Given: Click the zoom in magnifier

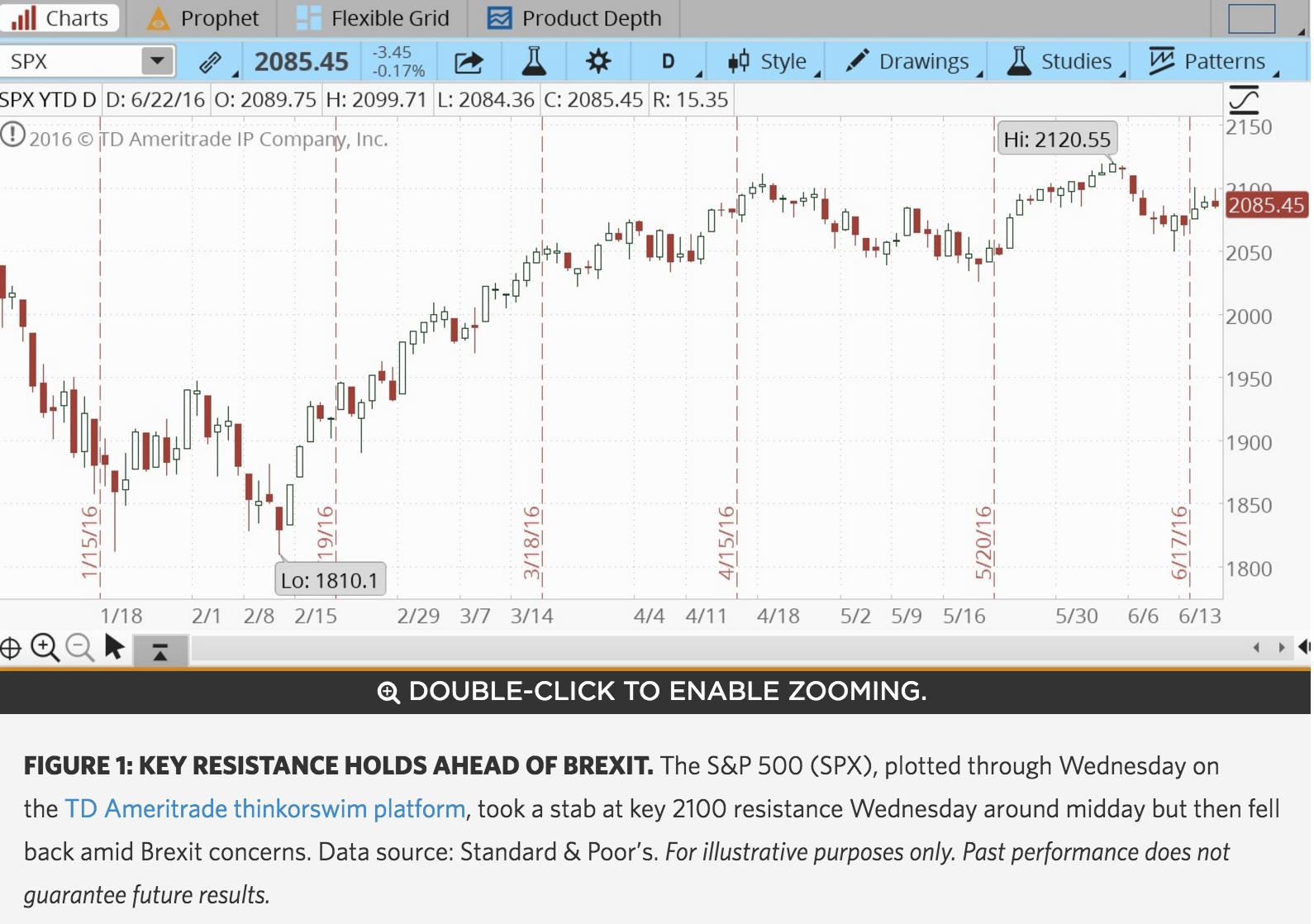Looking at the screenshot, I should [45, 647].
